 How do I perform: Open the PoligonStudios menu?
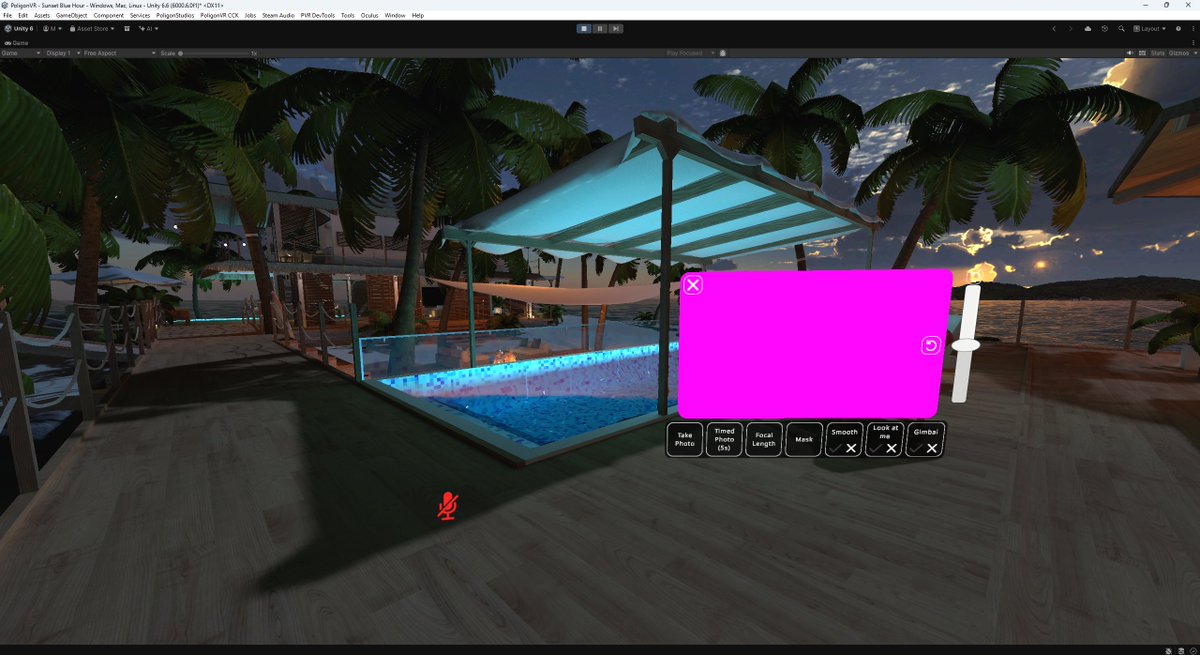[x=175, y=16]
